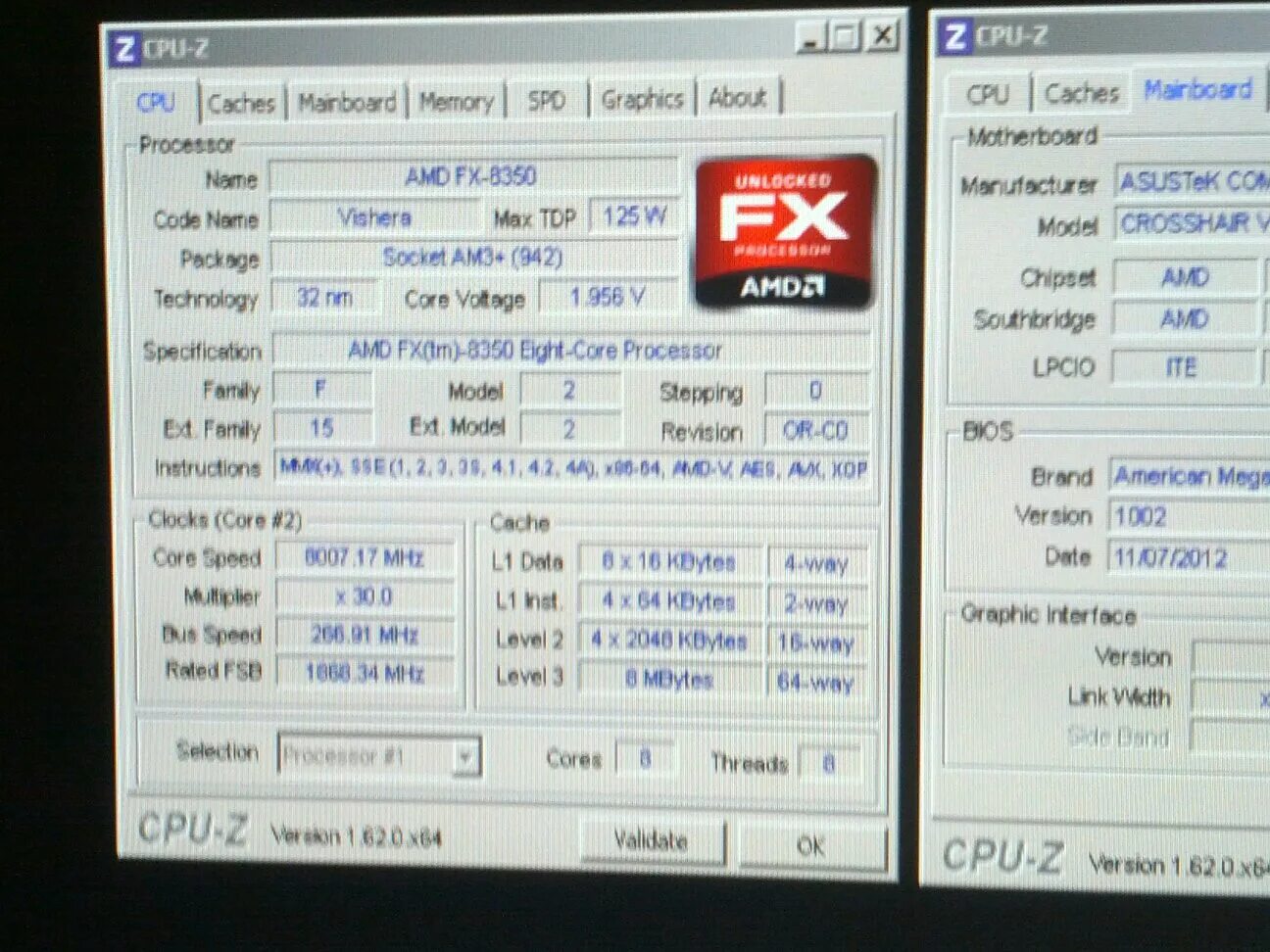This screenshot has height=952, width=1270.
Task: Click the Core Voltage value 1.956 V
Action: 608,296
